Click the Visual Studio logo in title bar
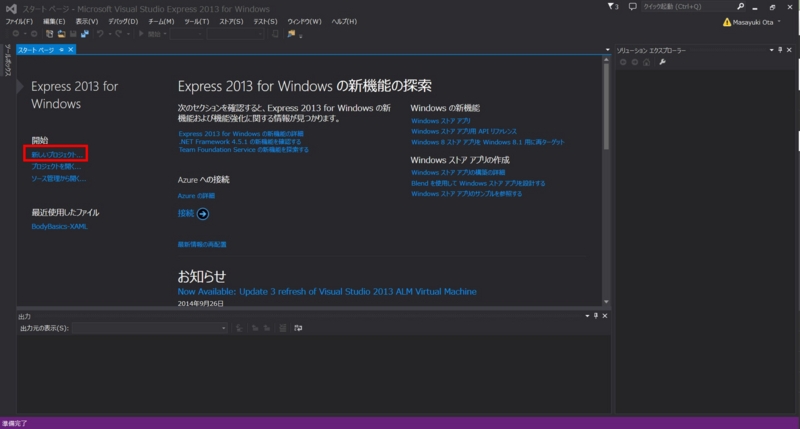 click(x=11, y=9)
